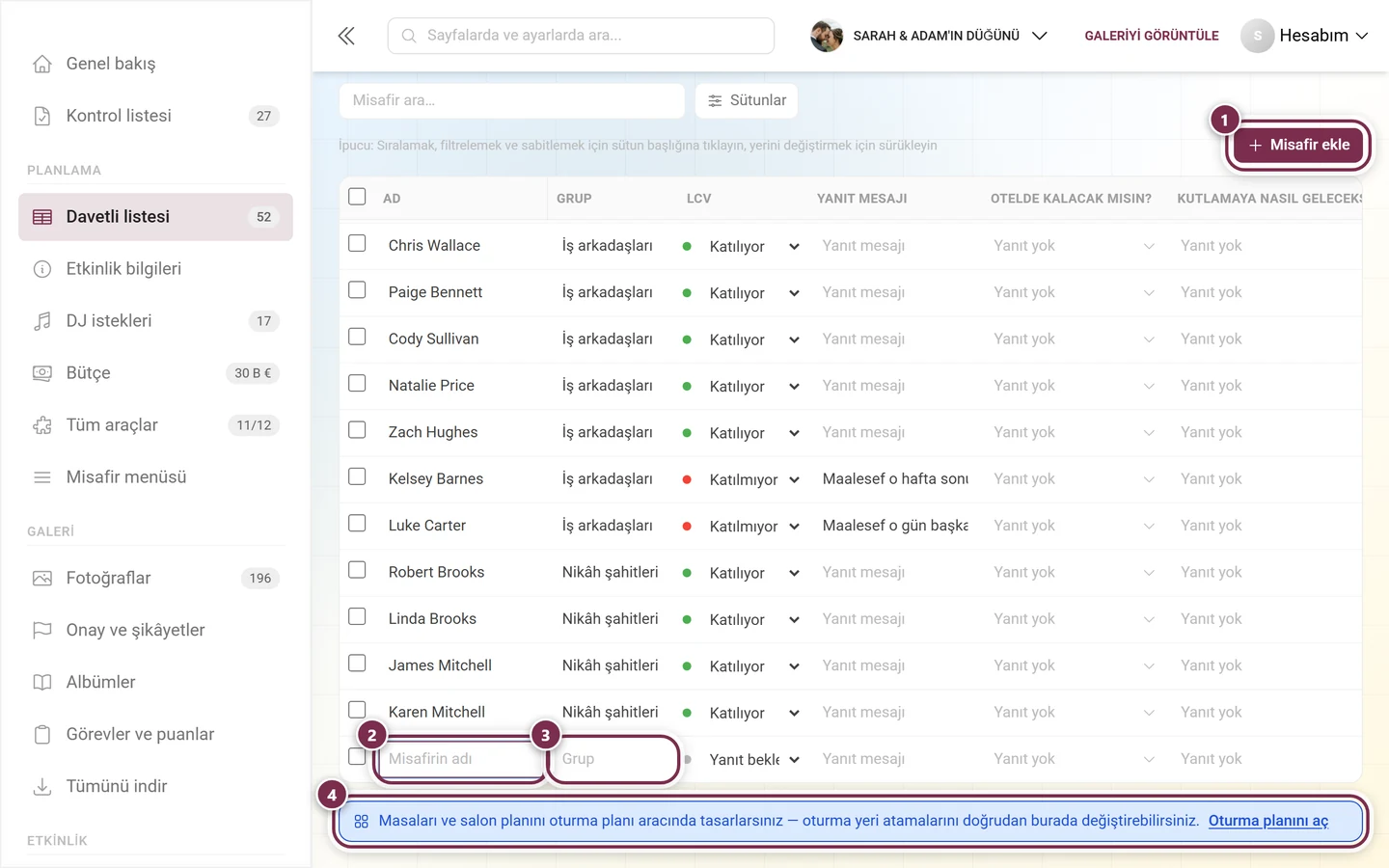Click the Grup input in new row

[x=613, y=759]
